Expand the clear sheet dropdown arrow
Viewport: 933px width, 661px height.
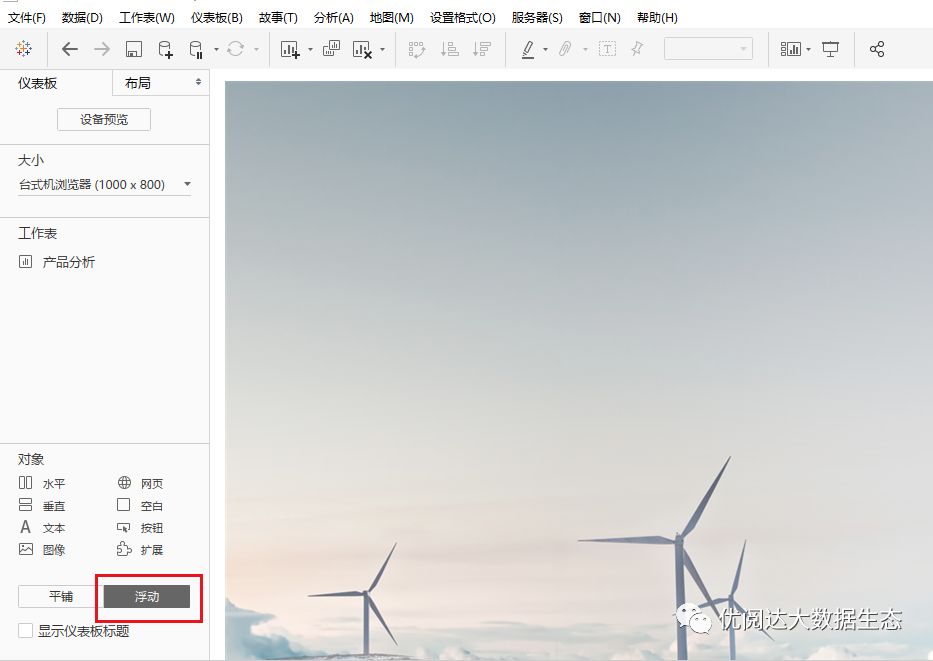(382, 49)
